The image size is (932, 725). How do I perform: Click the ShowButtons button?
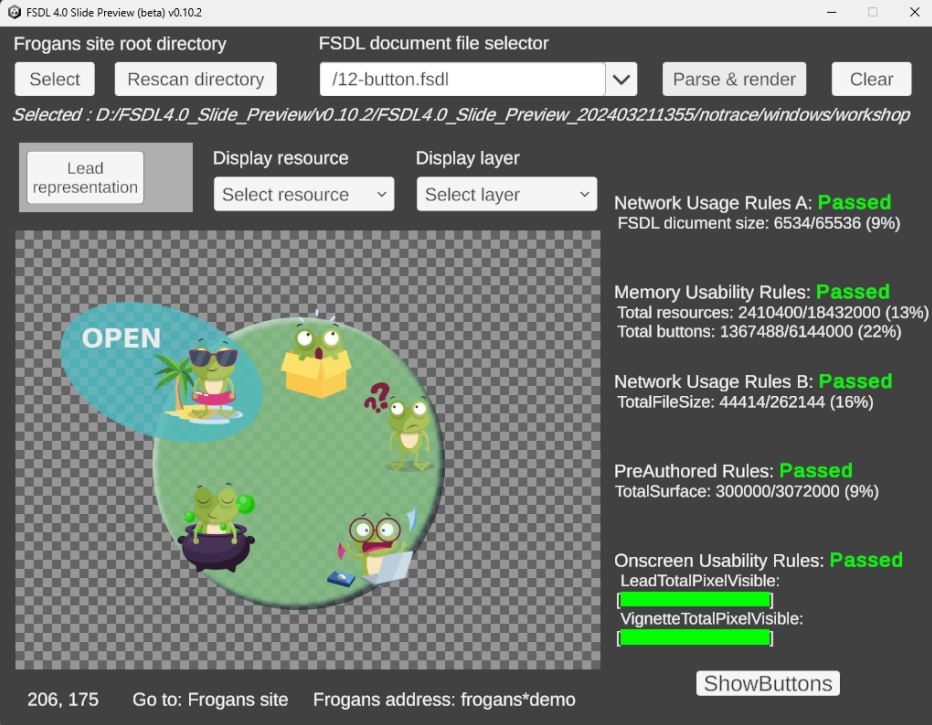tap(768, 683)
